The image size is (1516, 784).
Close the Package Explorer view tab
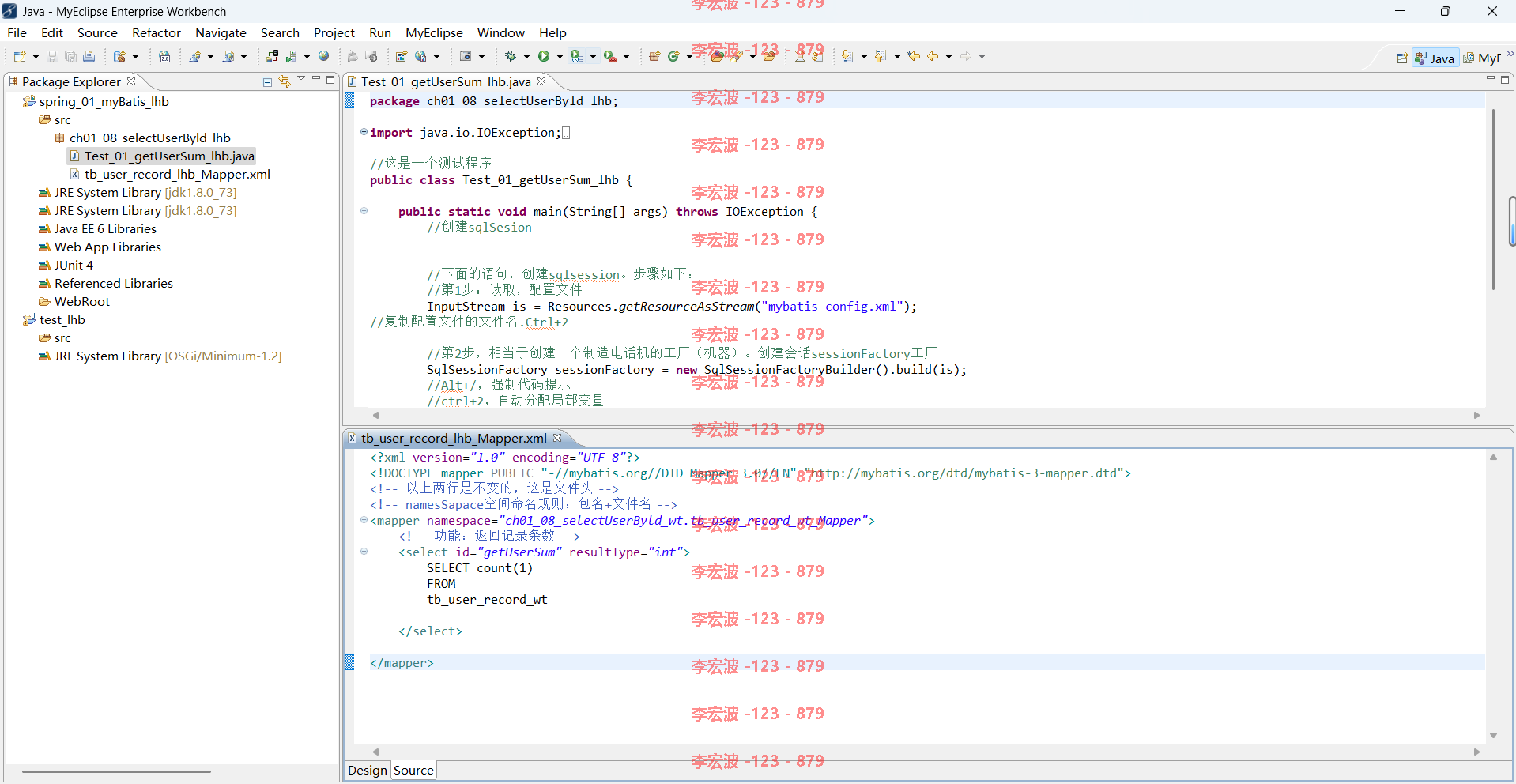pos(131,81)
